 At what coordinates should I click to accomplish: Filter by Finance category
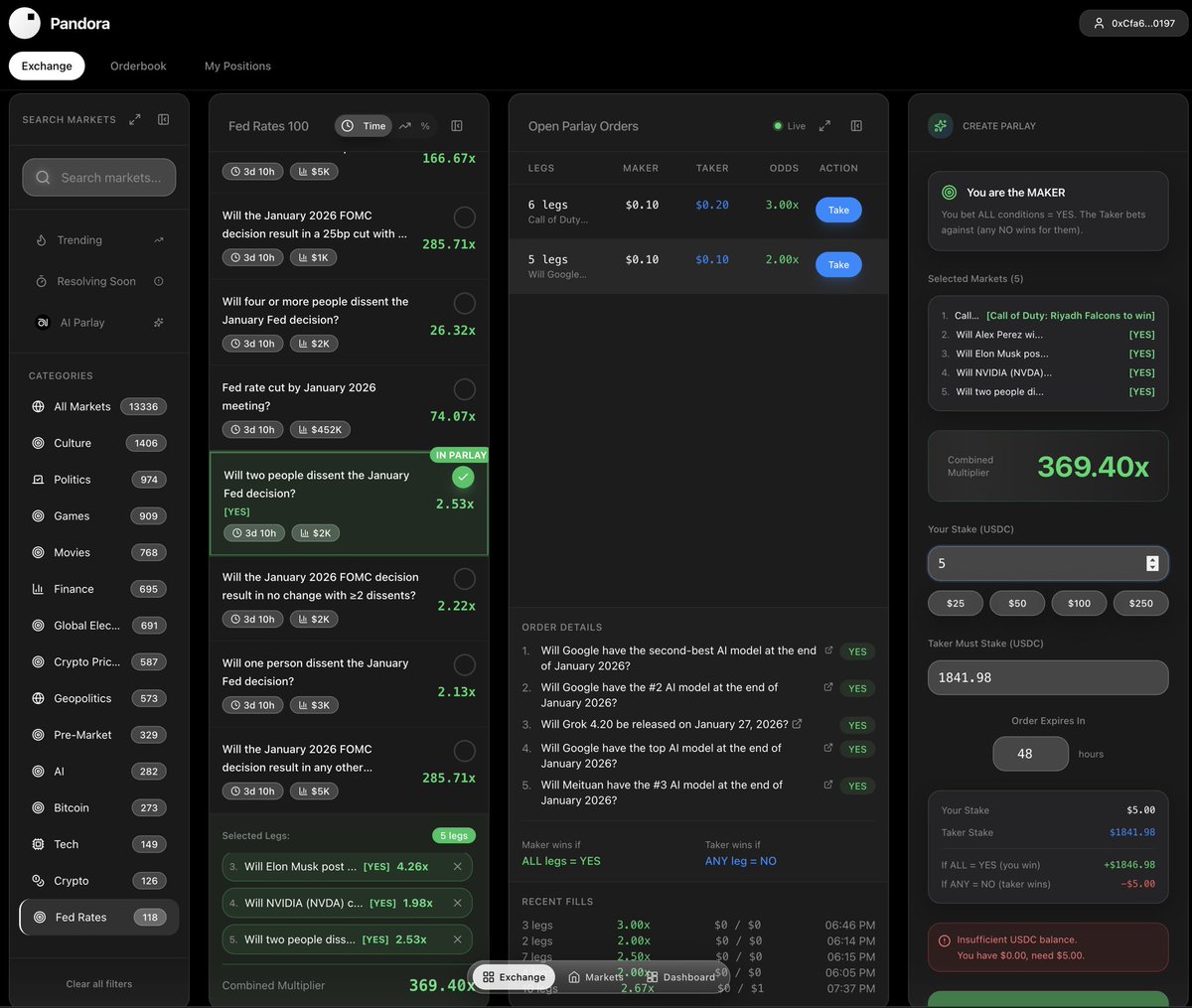[99, 589]
